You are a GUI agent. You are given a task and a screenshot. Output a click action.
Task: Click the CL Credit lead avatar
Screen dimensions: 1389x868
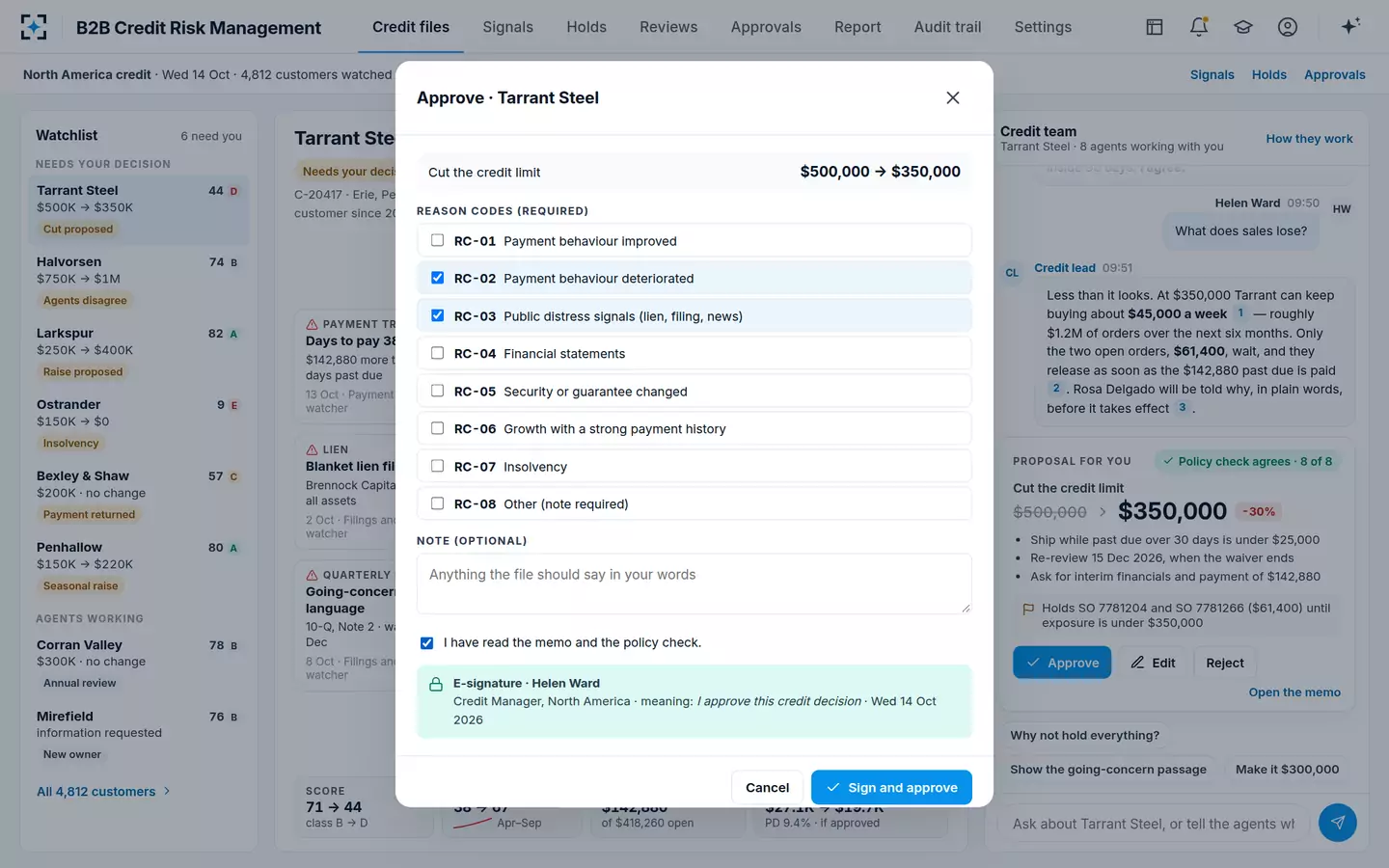pyautogui.click(x=1012, y=273)
